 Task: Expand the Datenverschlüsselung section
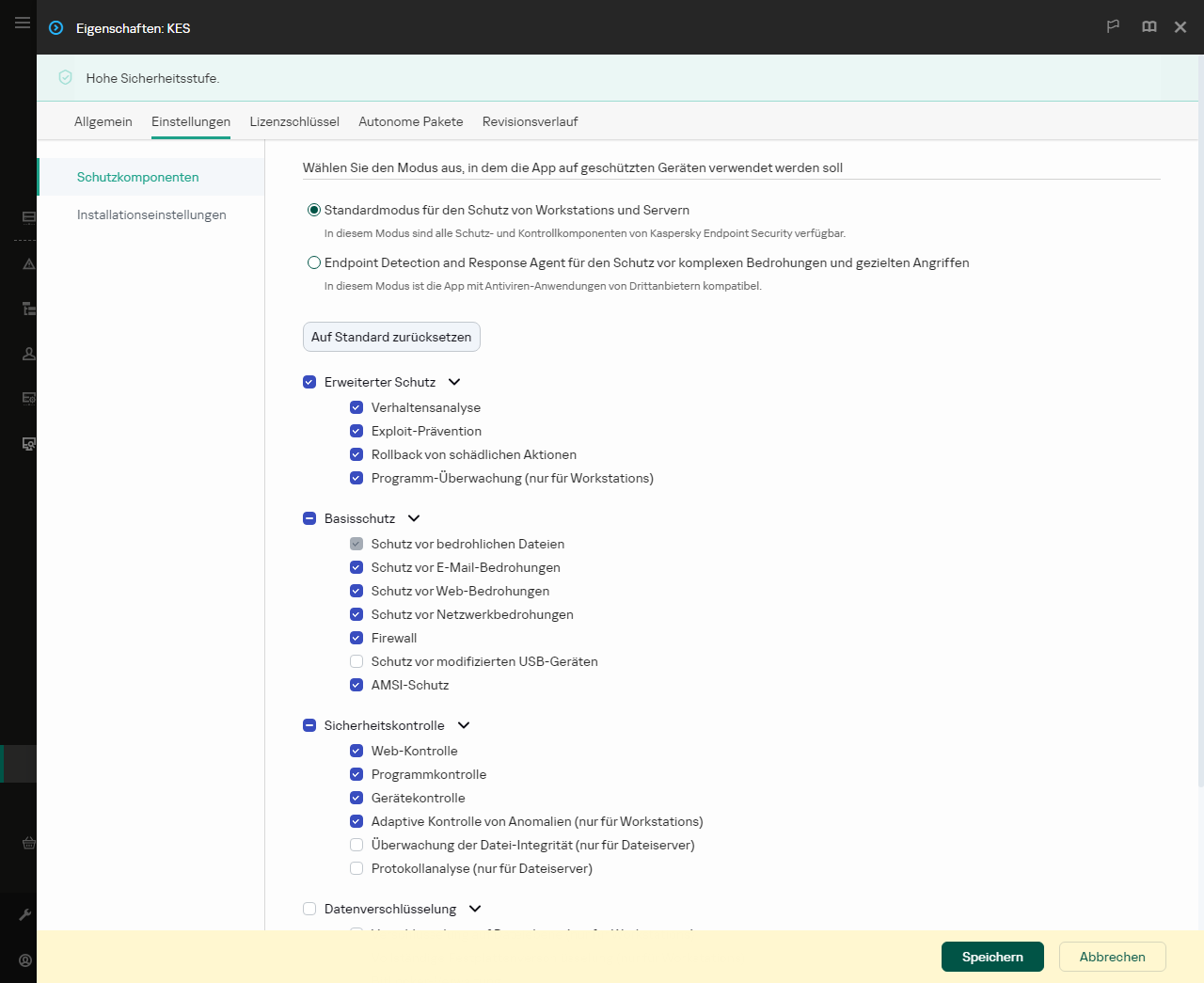[475, 909]
